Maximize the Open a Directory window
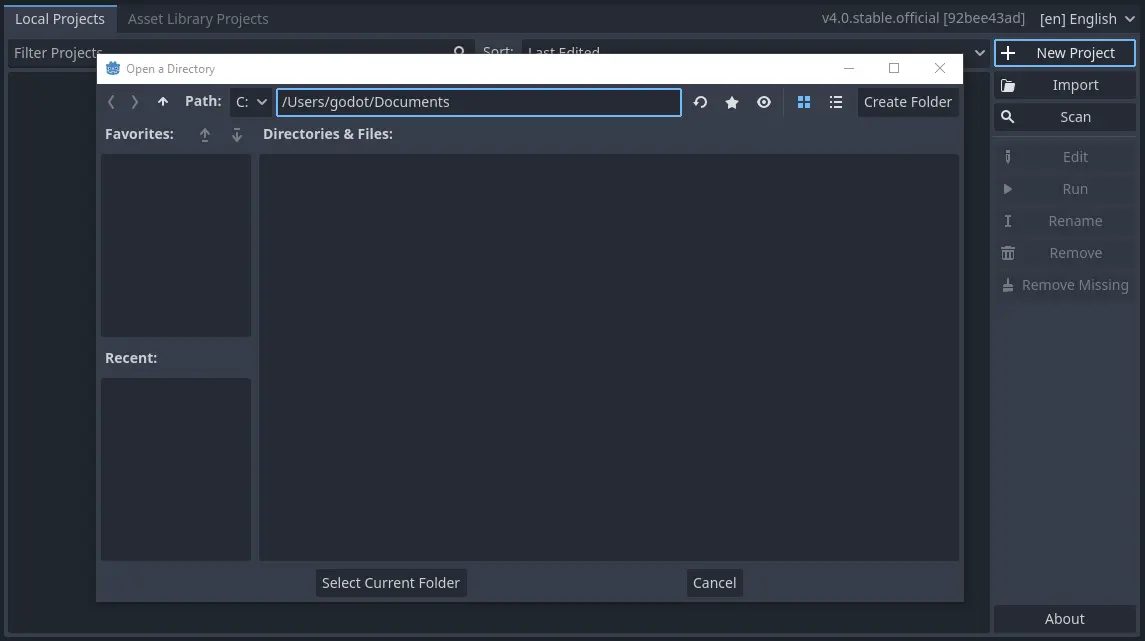Viewport: 1145px width, 641px height. (x=894, y=69)
